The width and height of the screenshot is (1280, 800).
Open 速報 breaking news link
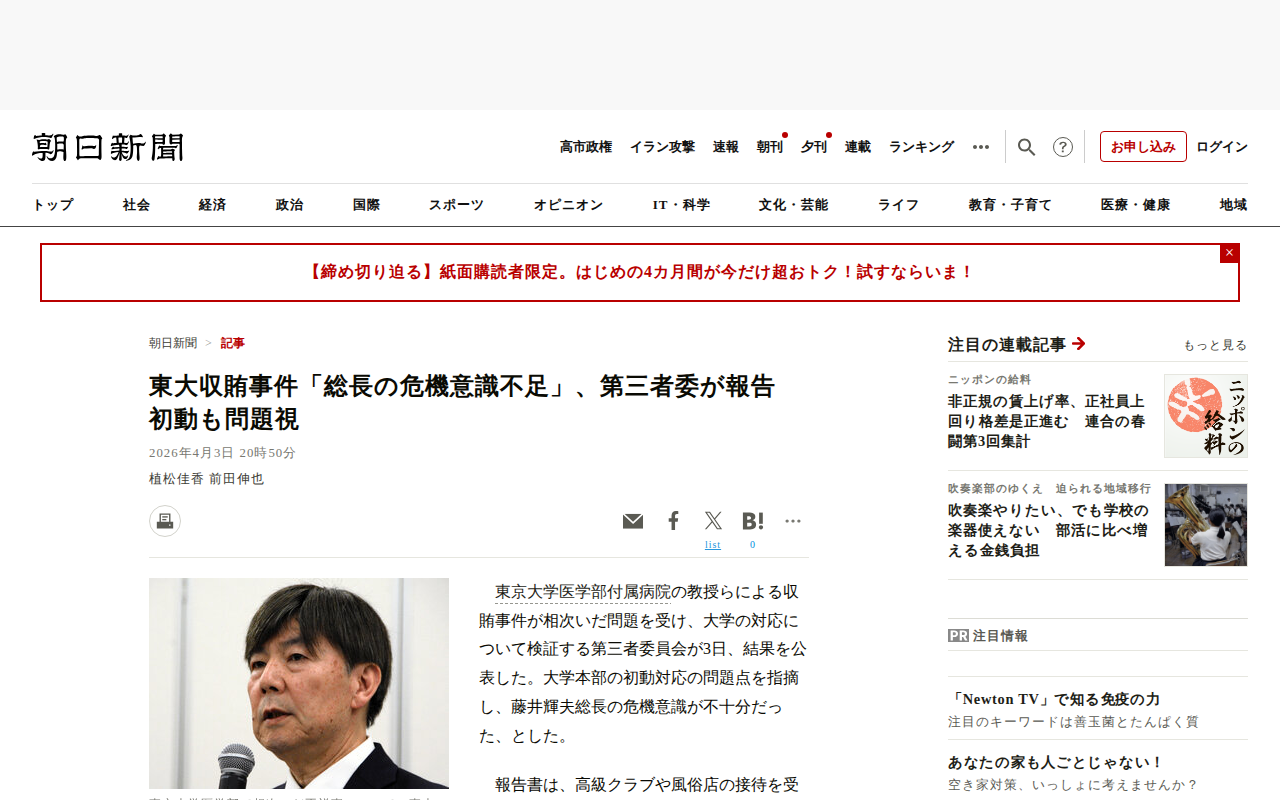726,147
